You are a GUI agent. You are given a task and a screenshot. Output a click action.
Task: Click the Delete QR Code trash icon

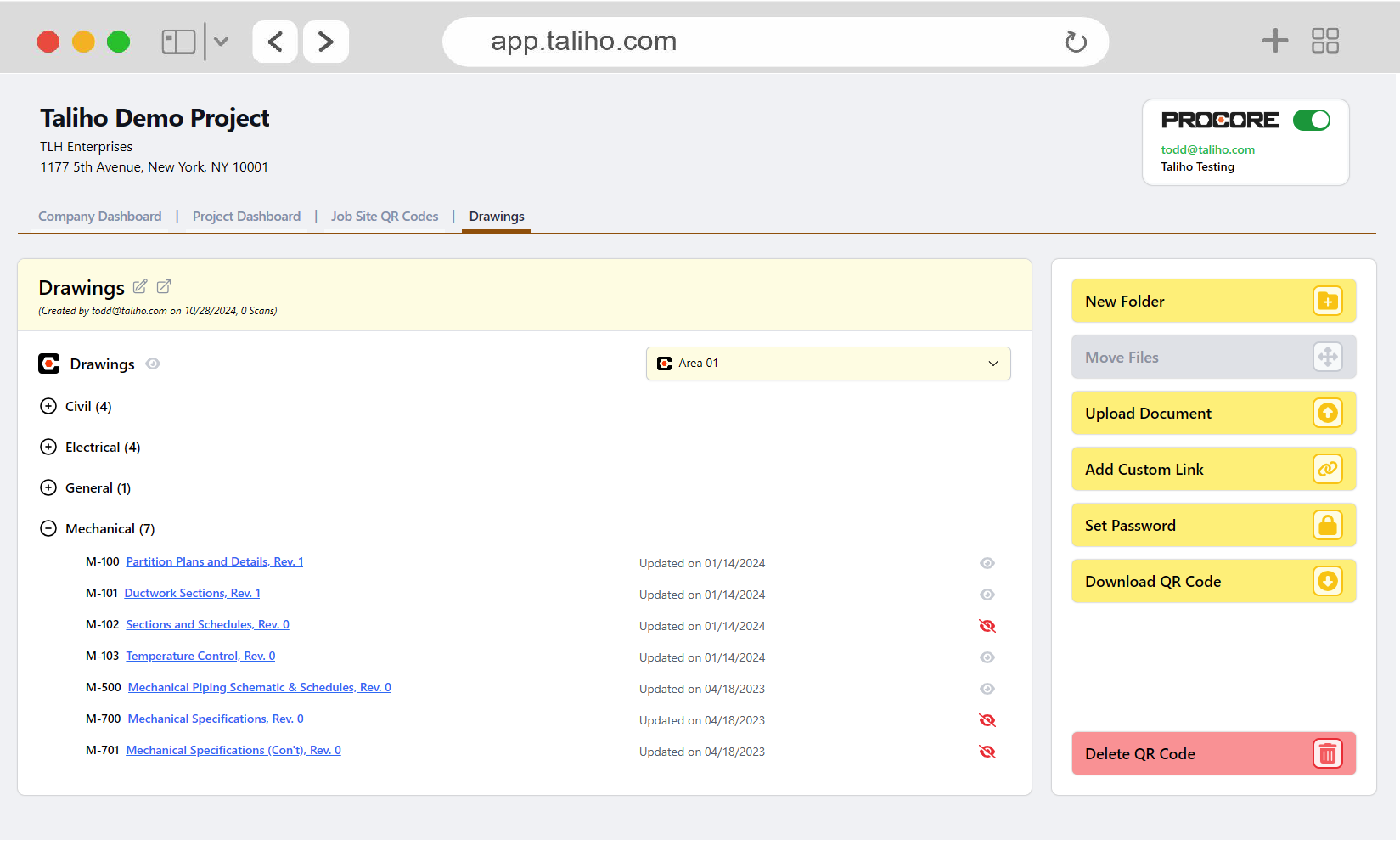[1327, 754]
